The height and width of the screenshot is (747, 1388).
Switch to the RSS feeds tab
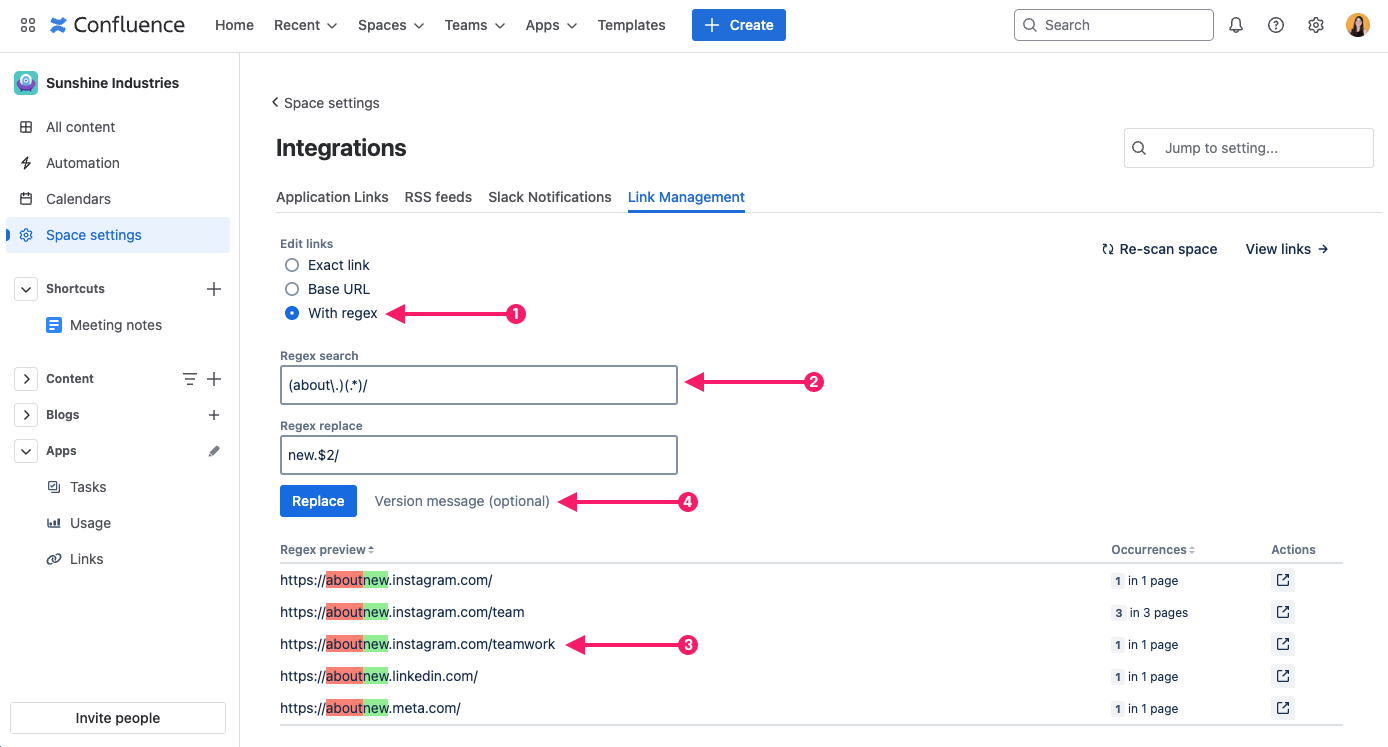pos(437,197)
